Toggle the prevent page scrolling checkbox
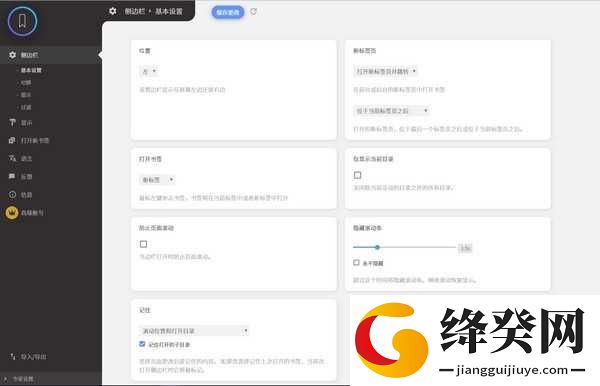Screen dimensions: 600x386 143,244
